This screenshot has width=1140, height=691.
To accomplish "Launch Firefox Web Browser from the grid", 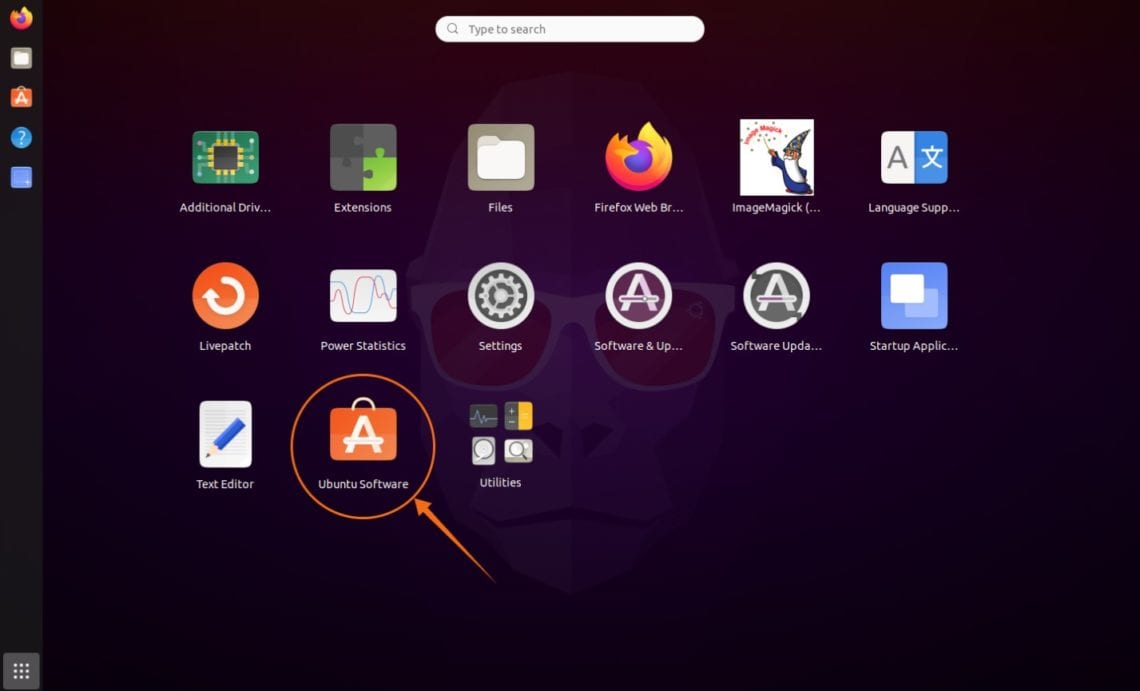I will pos(639,157).
